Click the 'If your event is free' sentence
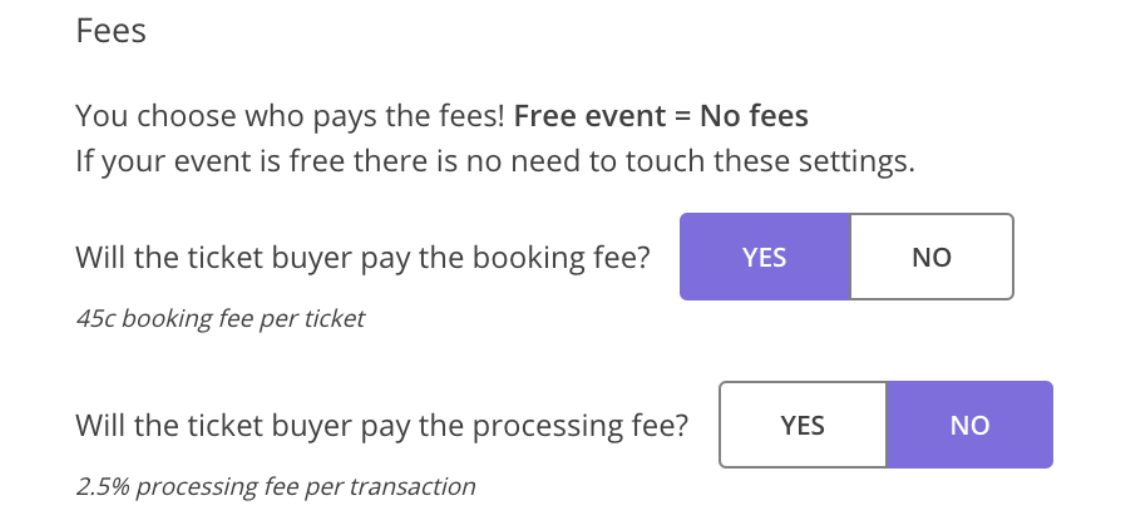1132x518 pixels. (x=495, y=161)
